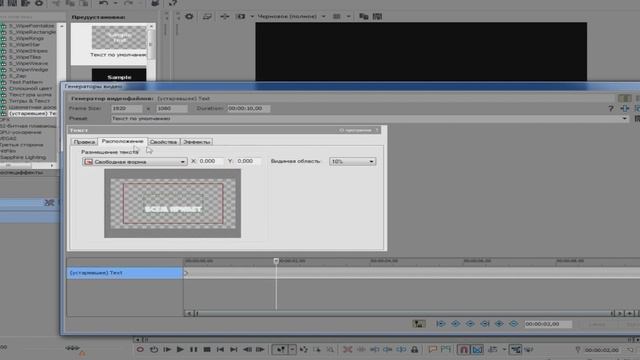640x360 pixels.
Task: Open Split Screen View dropdown arrow
Action: point(252,16)
